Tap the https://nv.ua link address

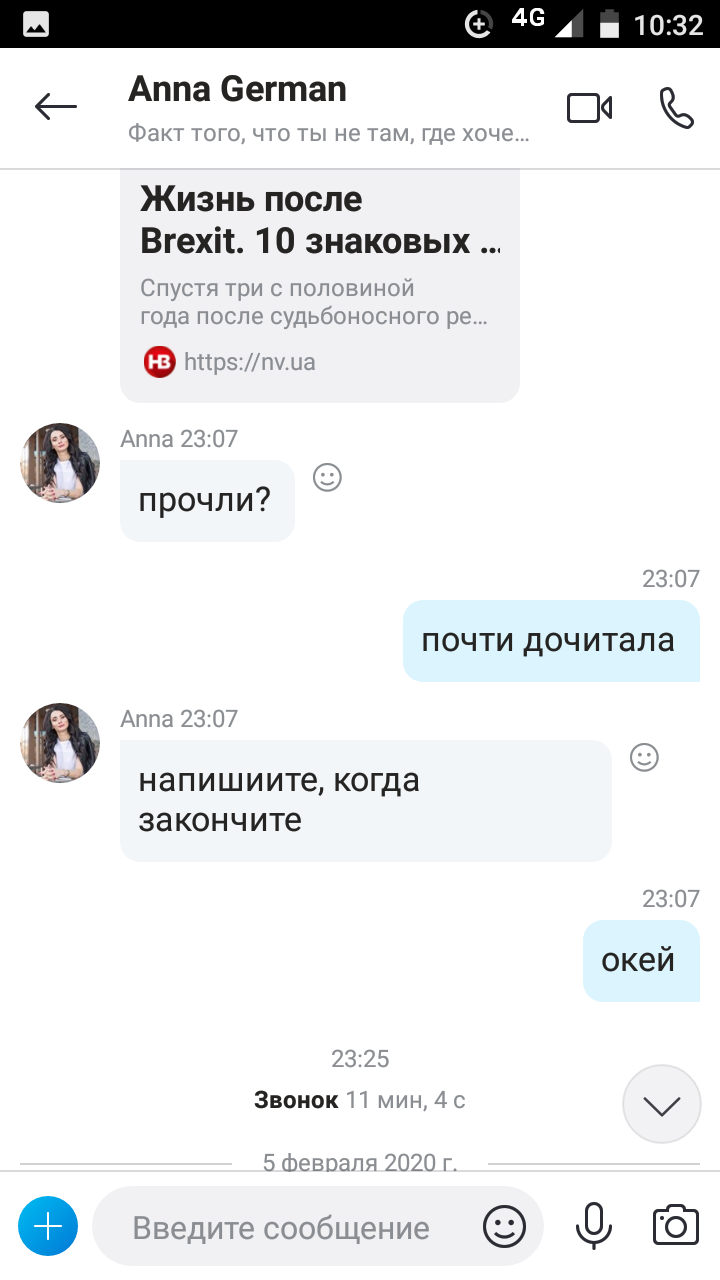click(250, 362)
